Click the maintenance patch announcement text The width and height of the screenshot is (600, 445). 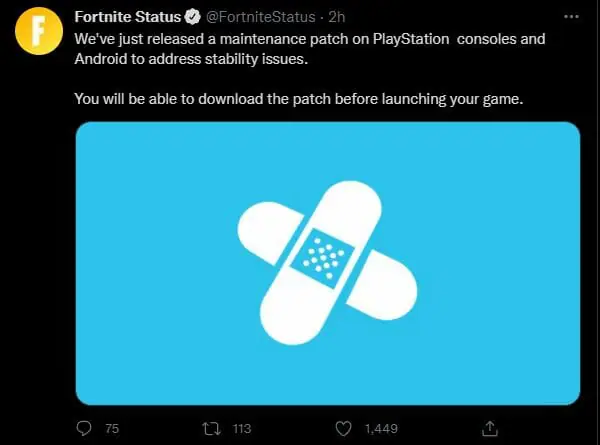pyautogui.click(x=310, y=49)
